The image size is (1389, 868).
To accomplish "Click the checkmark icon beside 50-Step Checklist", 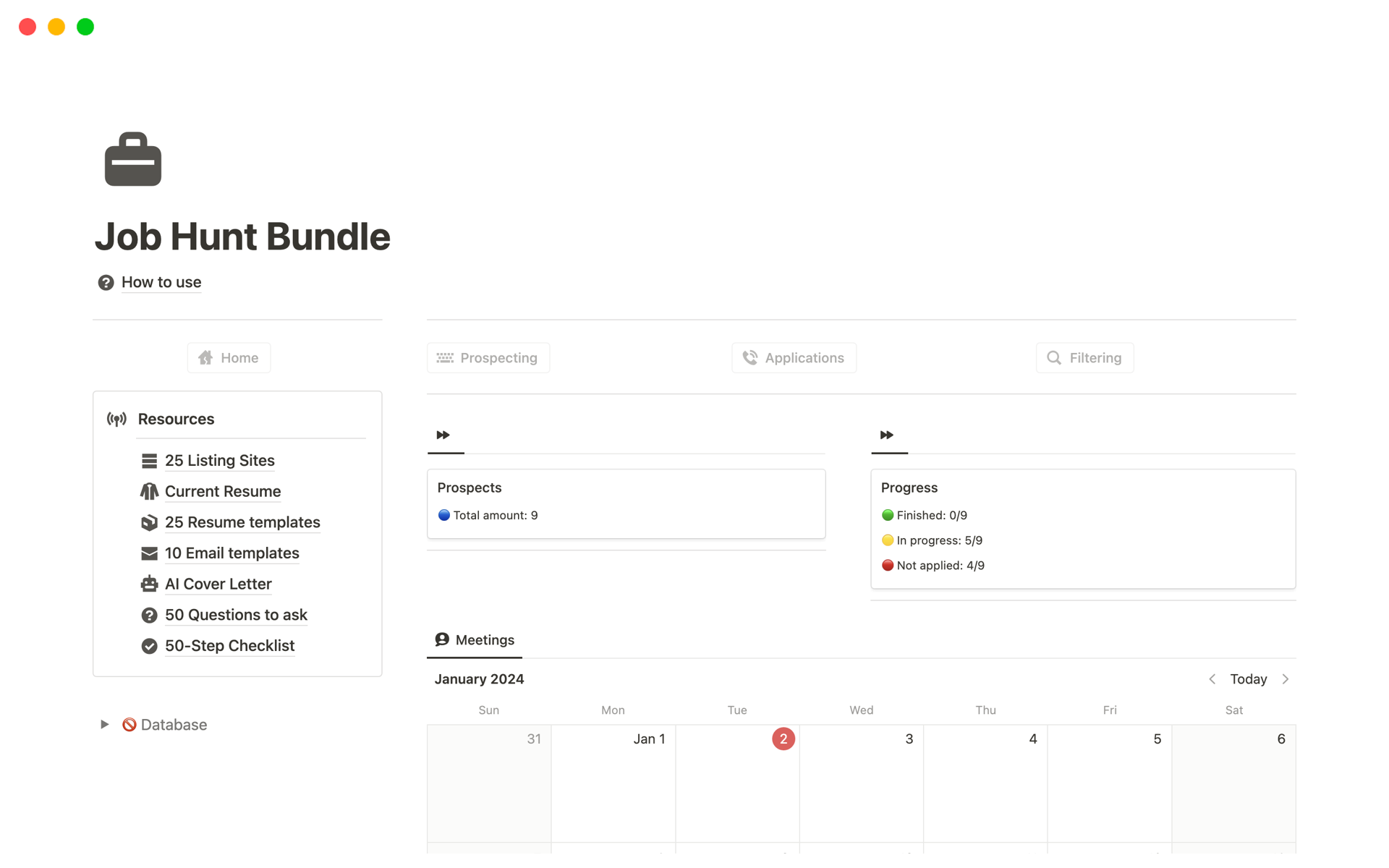I will click(x=149, y=646).
